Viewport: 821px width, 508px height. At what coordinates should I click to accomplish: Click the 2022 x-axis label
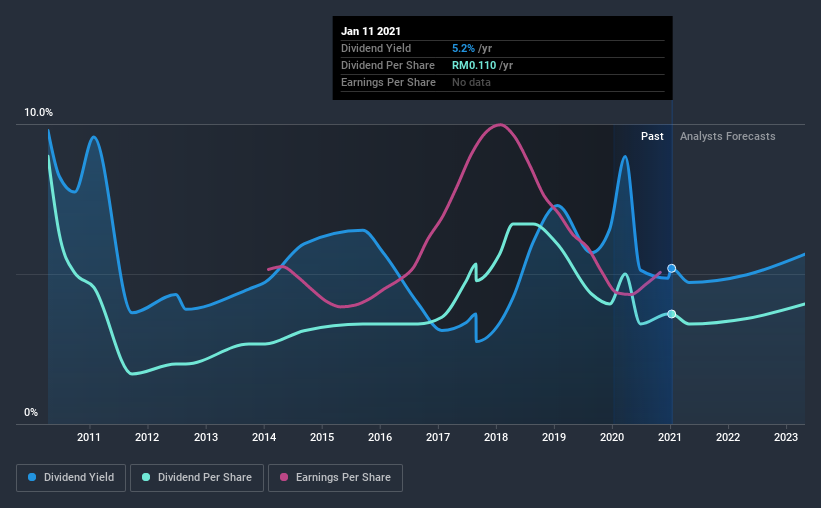click(x=728, y=437)
